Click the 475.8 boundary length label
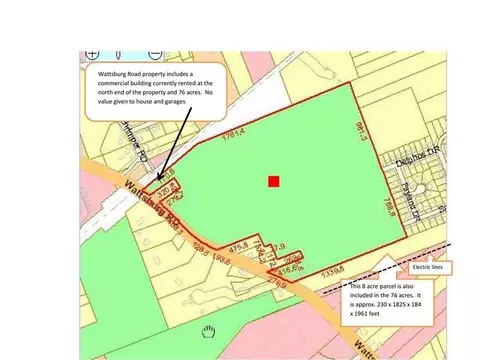This screenshot has height=360, width=480. tap(239, 247)
